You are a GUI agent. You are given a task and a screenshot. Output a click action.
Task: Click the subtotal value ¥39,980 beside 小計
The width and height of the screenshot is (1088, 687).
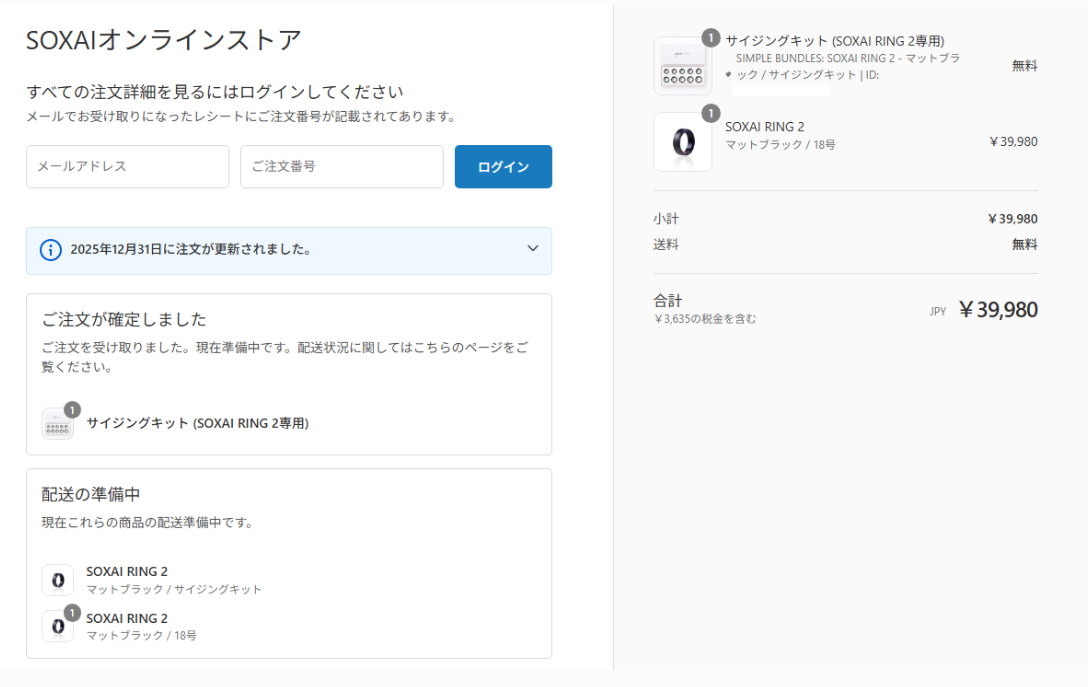(1012, 219)
